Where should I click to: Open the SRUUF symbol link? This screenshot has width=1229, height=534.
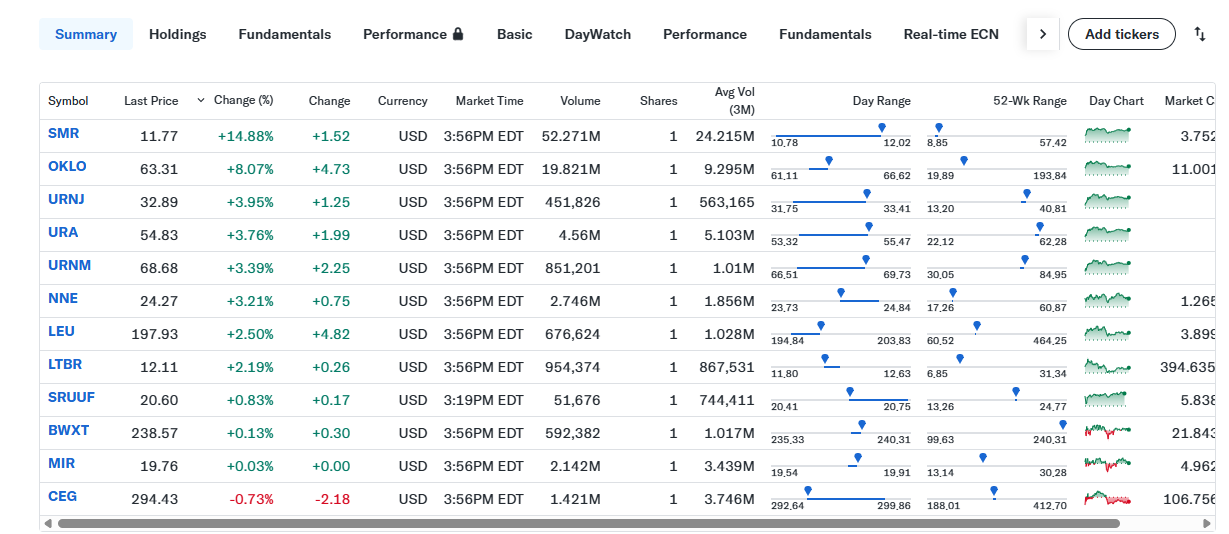[71, 398]
